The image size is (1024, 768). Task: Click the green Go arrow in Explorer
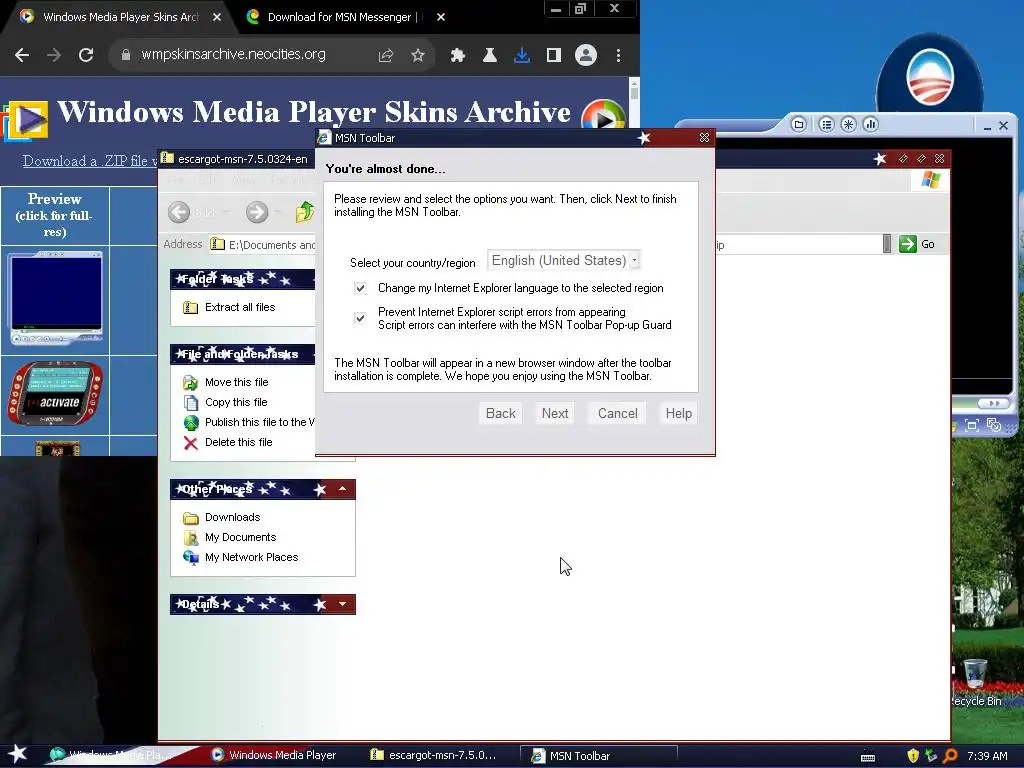point(908,244)
